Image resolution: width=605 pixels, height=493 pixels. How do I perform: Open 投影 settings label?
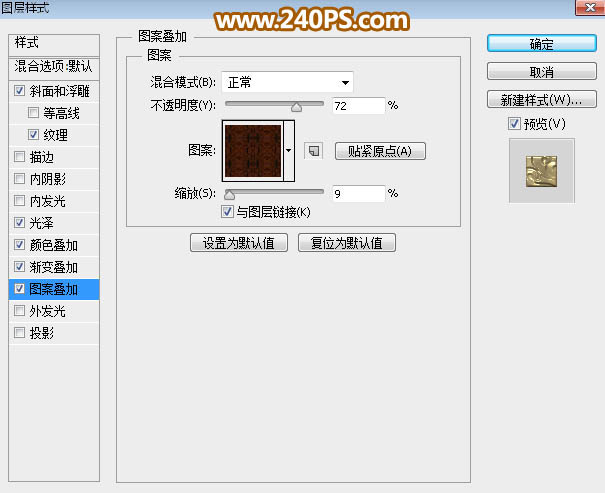pyautogui.click(x=41, y=333)
